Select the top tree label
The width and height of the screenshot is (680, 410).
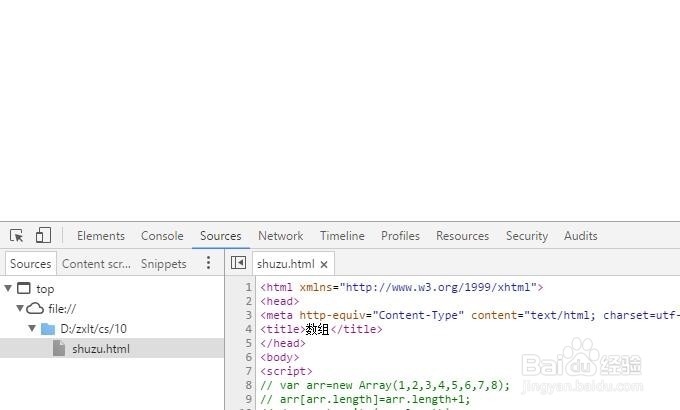[x=45, y=289]
